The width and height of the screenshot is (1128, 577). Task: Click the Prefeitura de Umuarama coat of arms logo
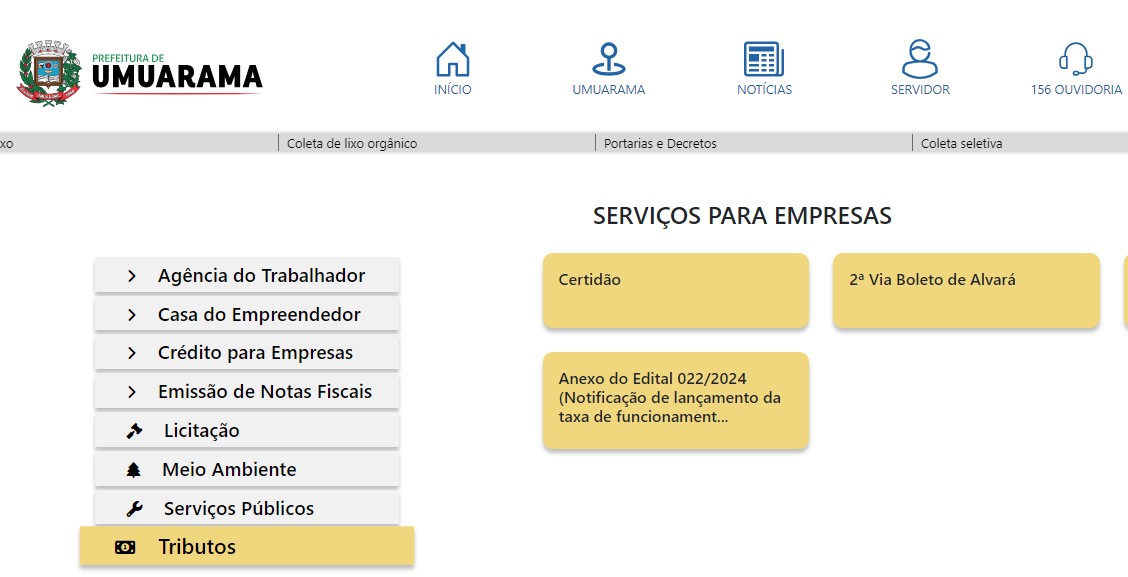[47, 70]
